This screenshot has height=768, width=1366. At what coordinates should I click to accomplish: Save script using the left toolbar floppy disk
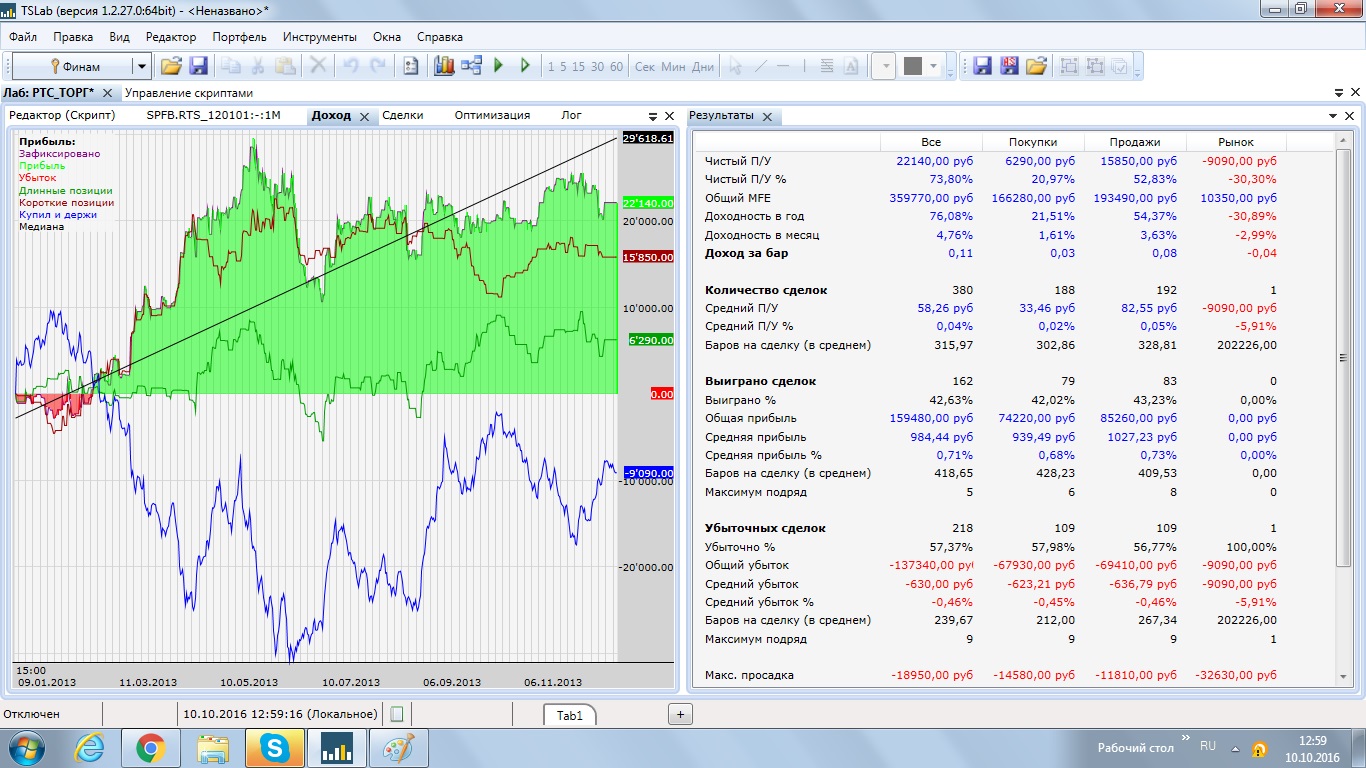(x=198, y=66)
